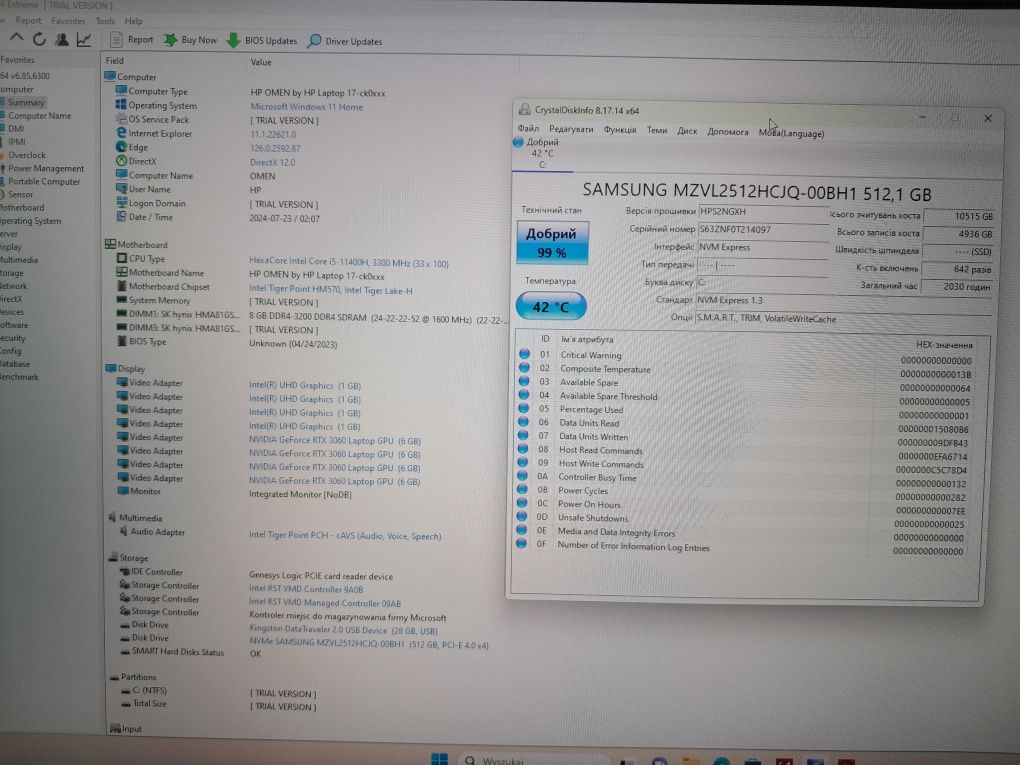Click the Edge browser icon in field list
Screen dimensions: 1020x765
click(121, 146)
